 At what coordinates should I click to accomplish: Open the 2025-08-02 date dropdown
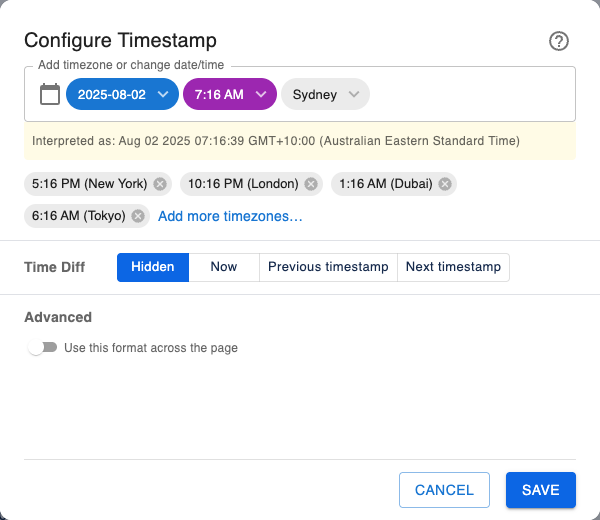[122, 94]
